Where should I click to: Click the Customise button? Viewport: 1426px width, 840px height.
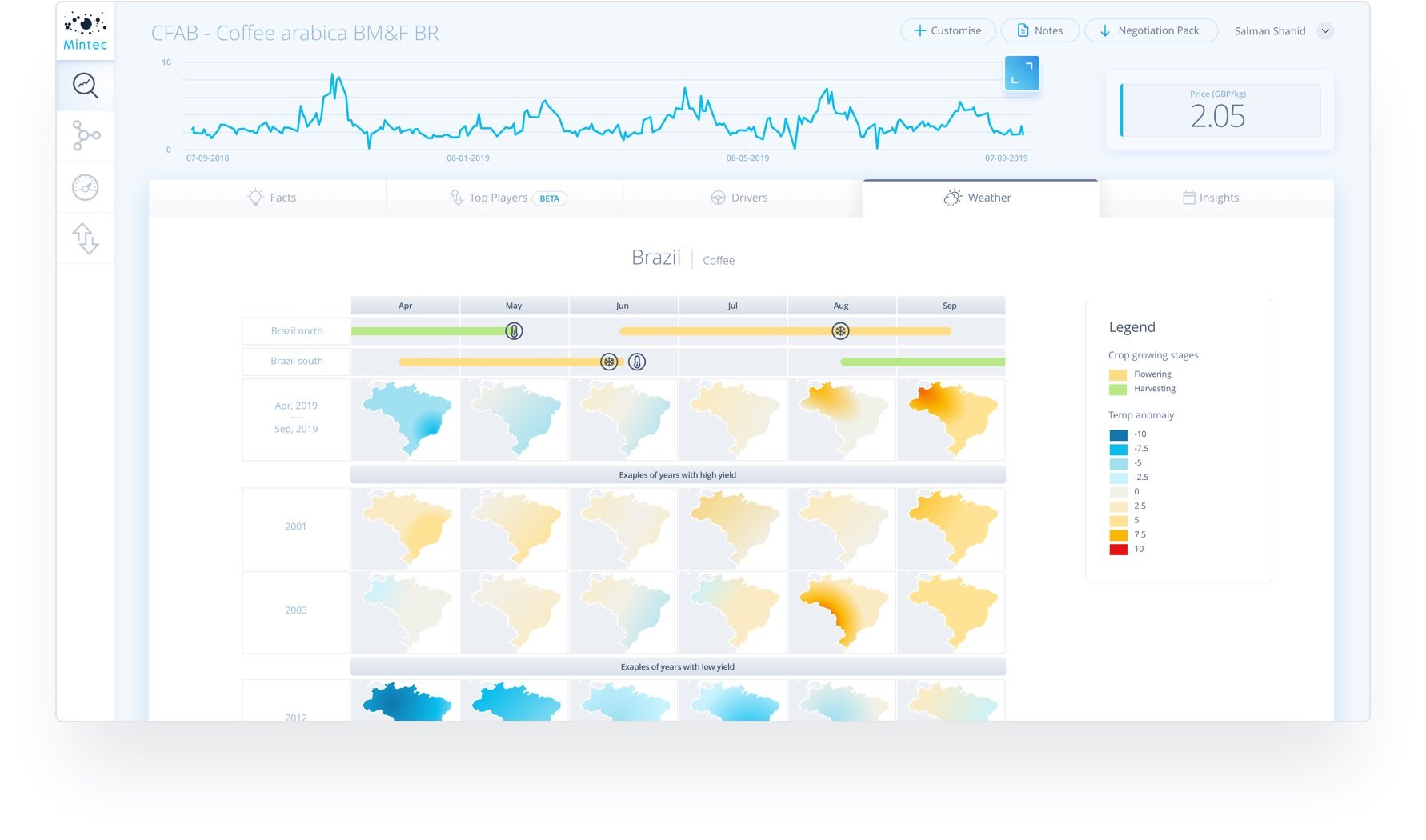(x=948, y=30)
